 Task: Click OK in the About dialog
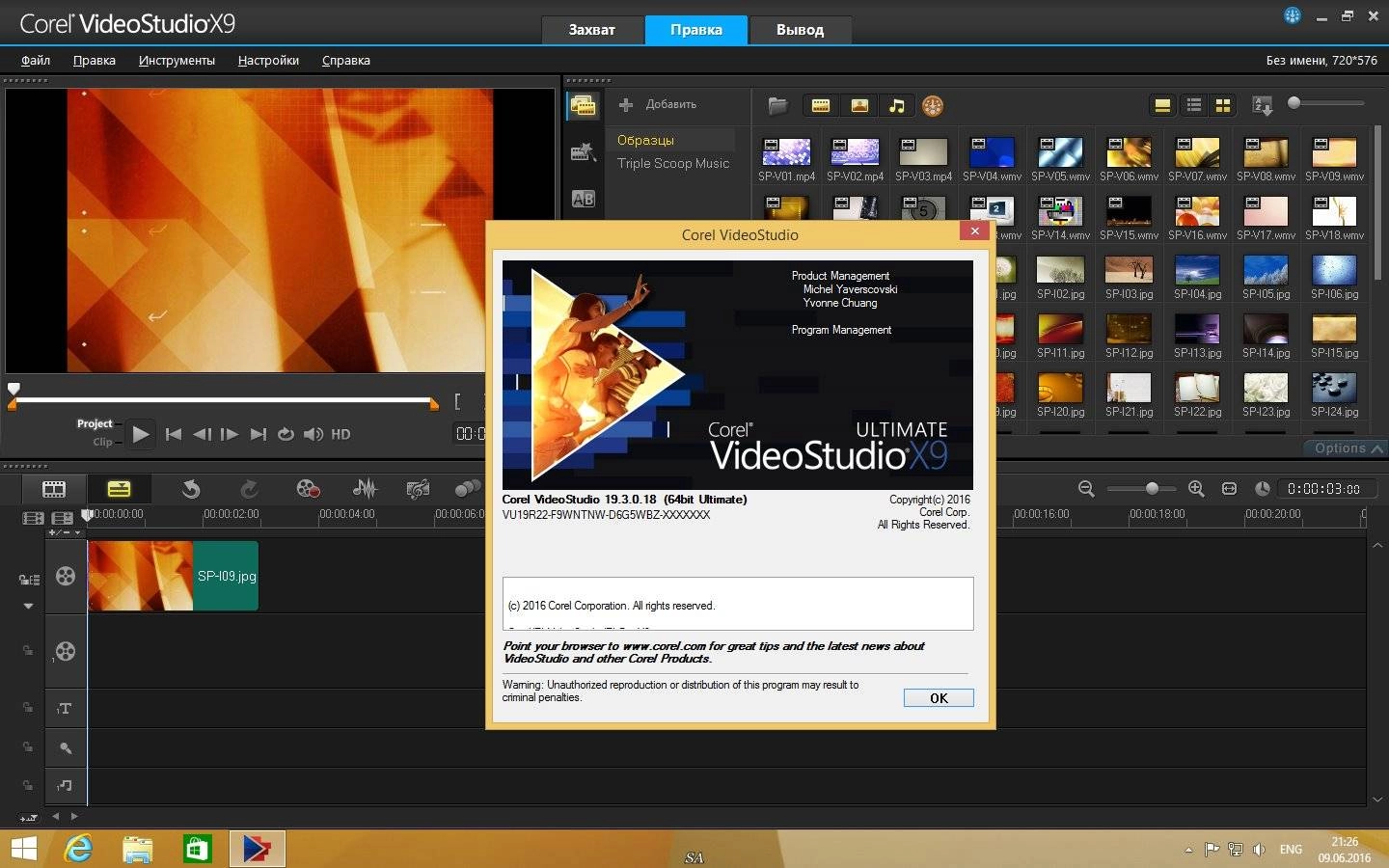[939, 697]
